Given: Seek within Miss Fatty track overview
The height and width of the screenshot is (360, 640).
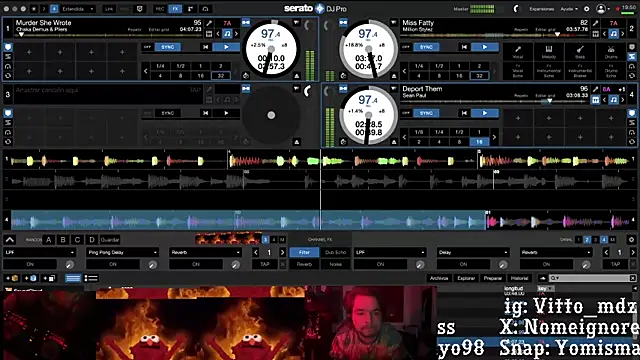Looking at the screenshot, I should tap(494, 35).
